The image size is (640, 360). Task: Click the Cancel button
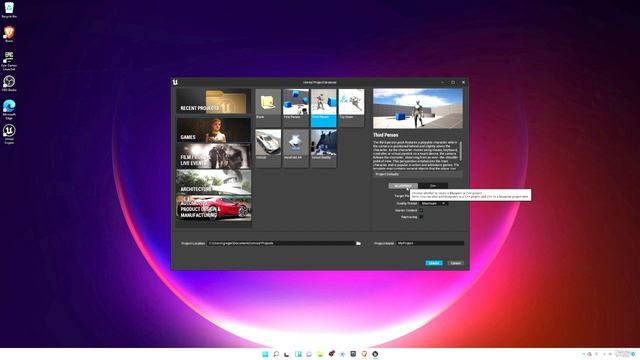[x=456, y=263]
